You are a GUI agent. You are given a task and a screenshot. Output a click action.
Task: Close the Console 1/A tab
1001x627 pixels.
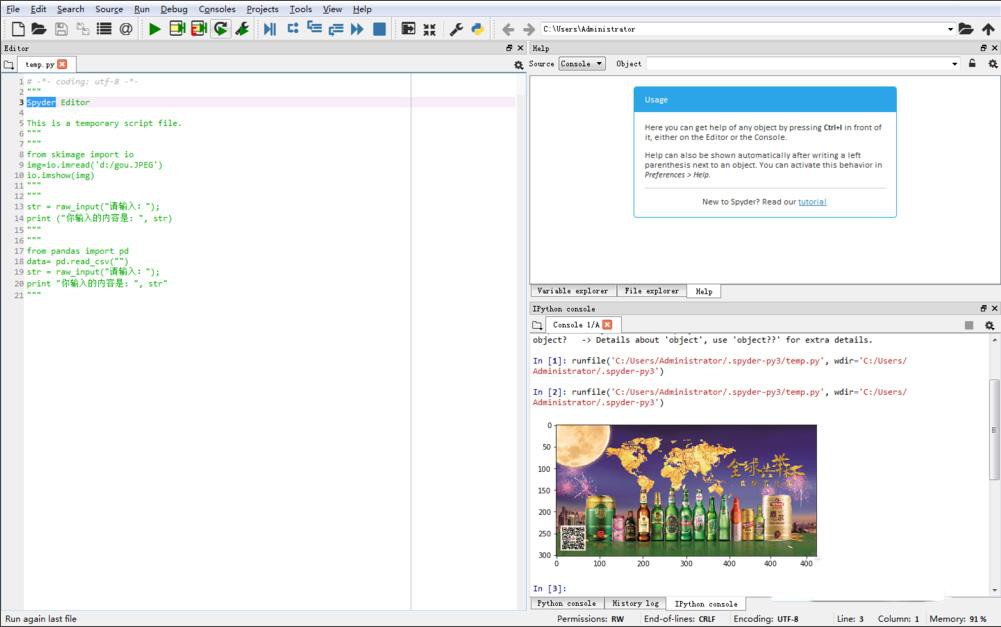coord(607,325)
